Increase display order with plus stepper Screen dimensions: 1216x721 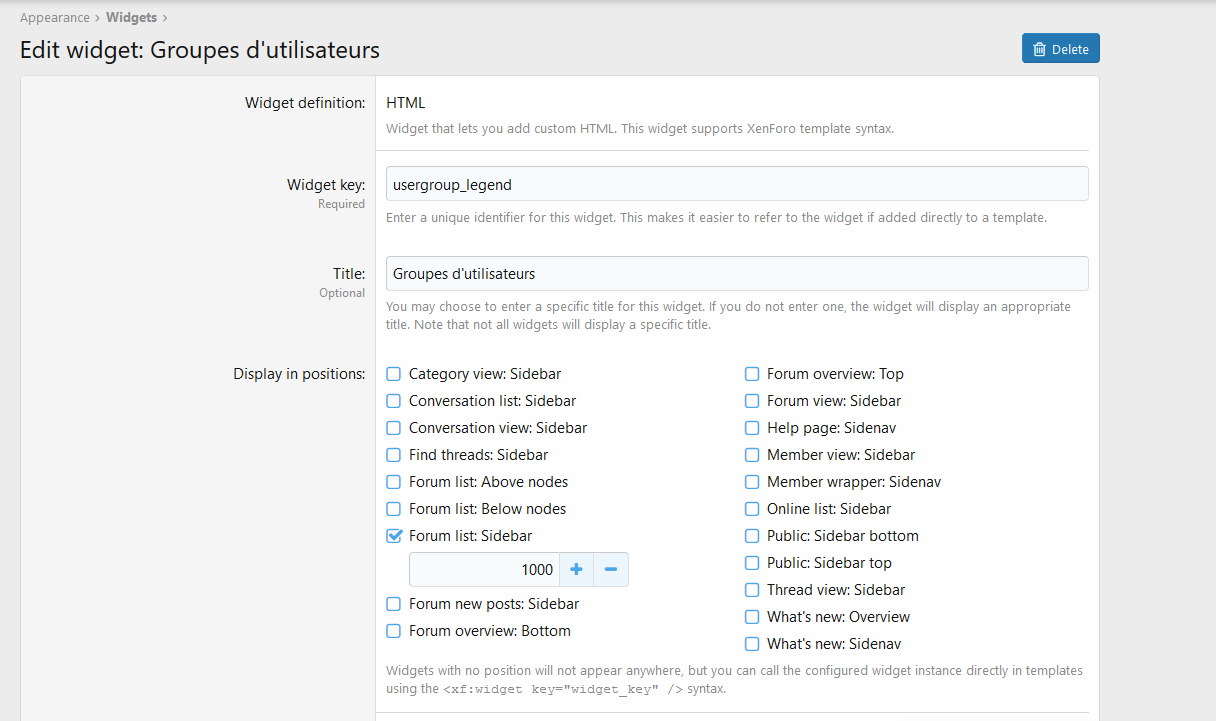(576, 569)
